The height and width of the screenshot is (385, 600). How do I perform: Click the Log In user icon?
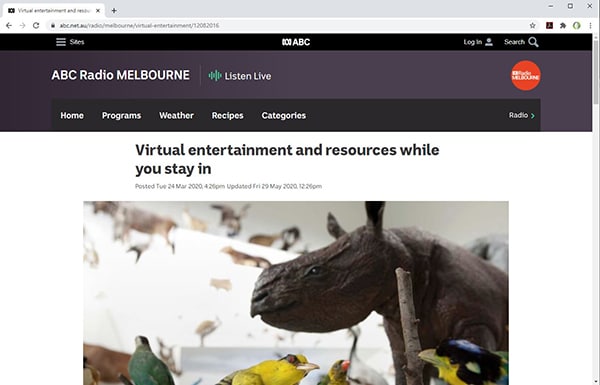click(x=489, y=42)
